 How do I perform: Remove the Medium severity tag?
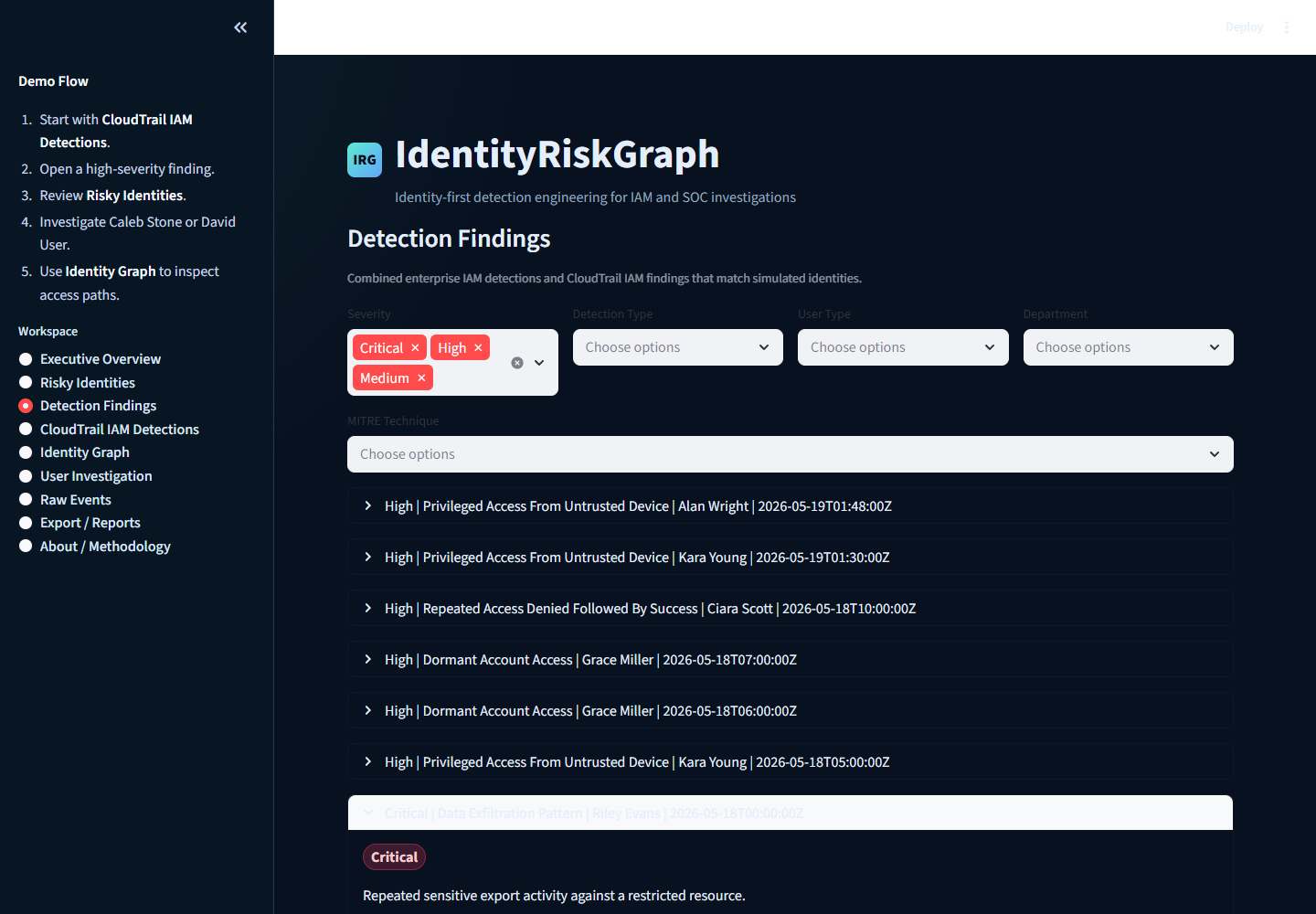click(421, 378)
